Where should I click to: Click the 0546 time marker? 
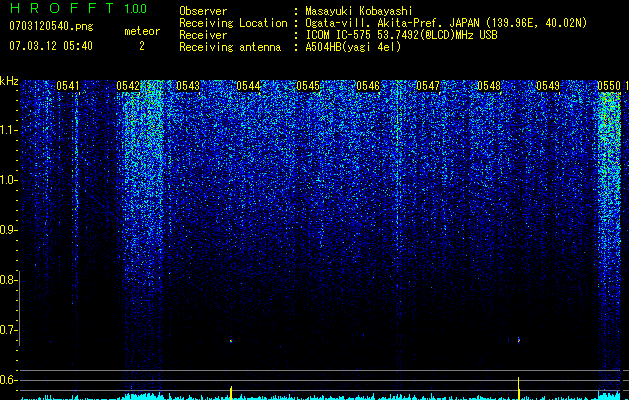click(x=368, y=86)
